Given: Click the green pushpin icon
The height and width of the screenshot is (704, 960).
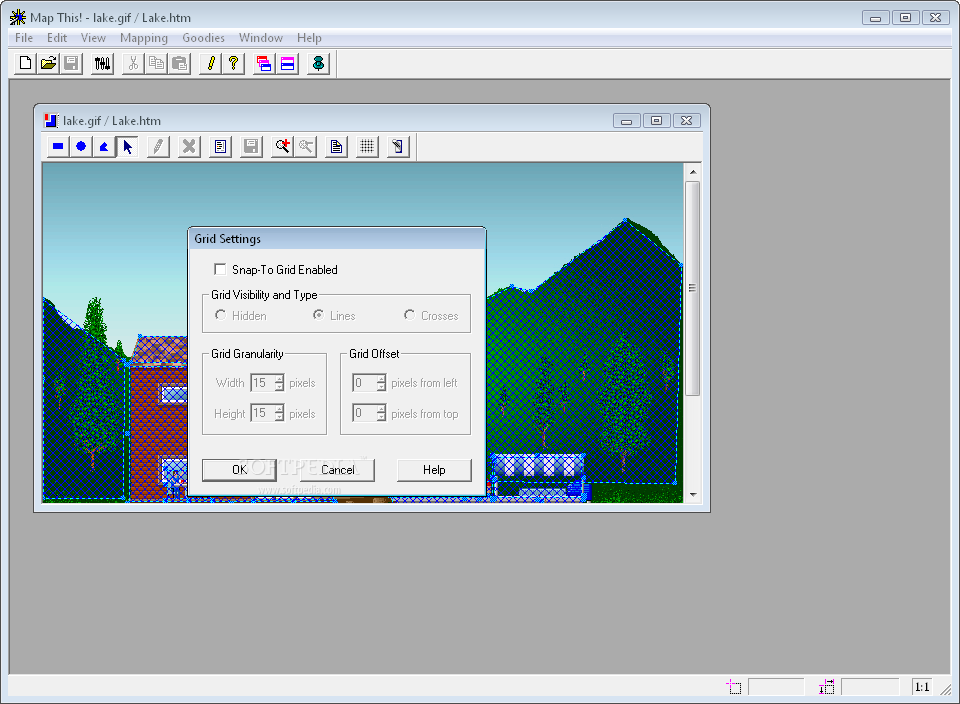Looking at the screenshot, I should 318,64.
